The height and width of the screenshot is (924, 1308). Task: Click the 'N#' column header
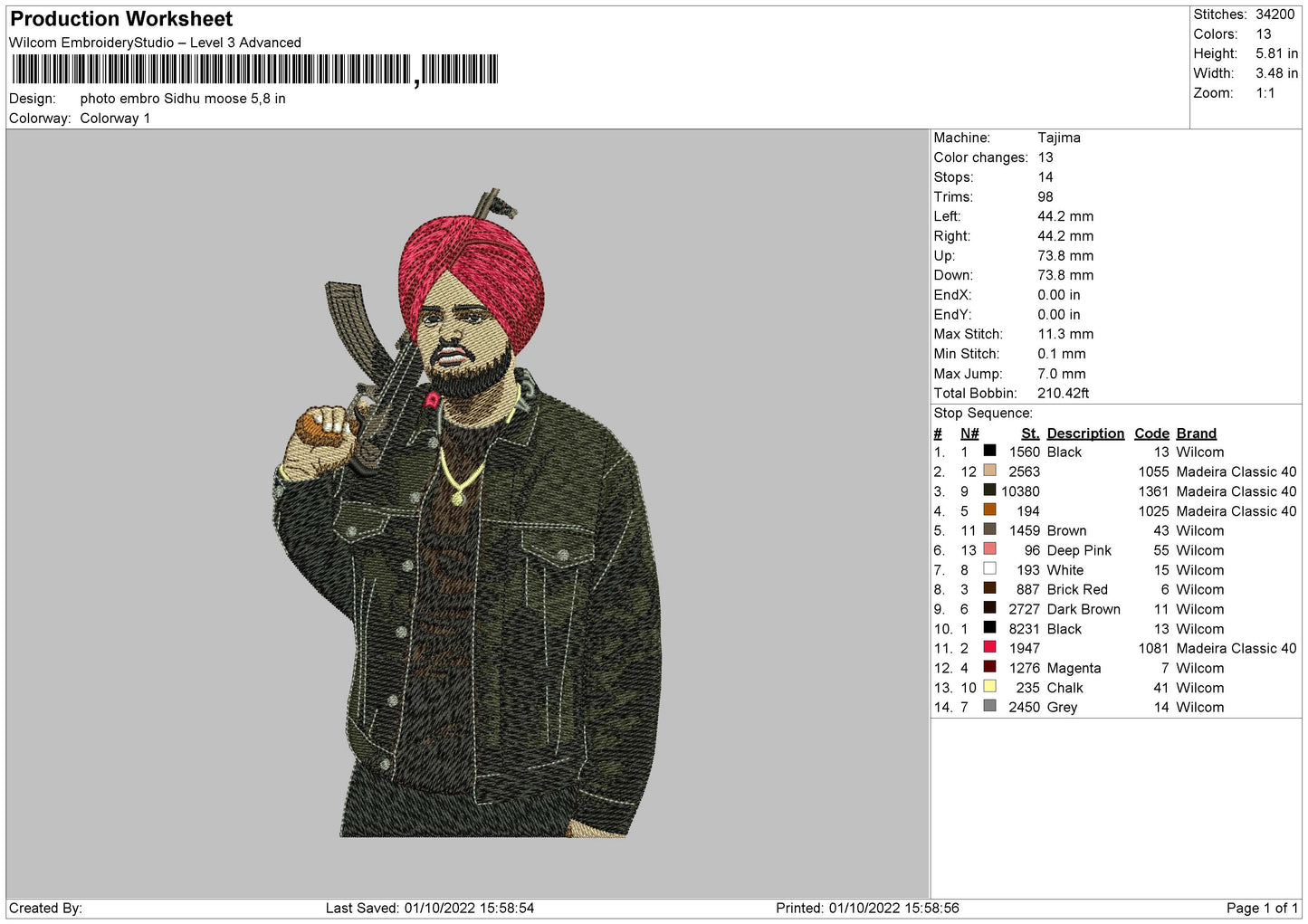pos(969,433)
